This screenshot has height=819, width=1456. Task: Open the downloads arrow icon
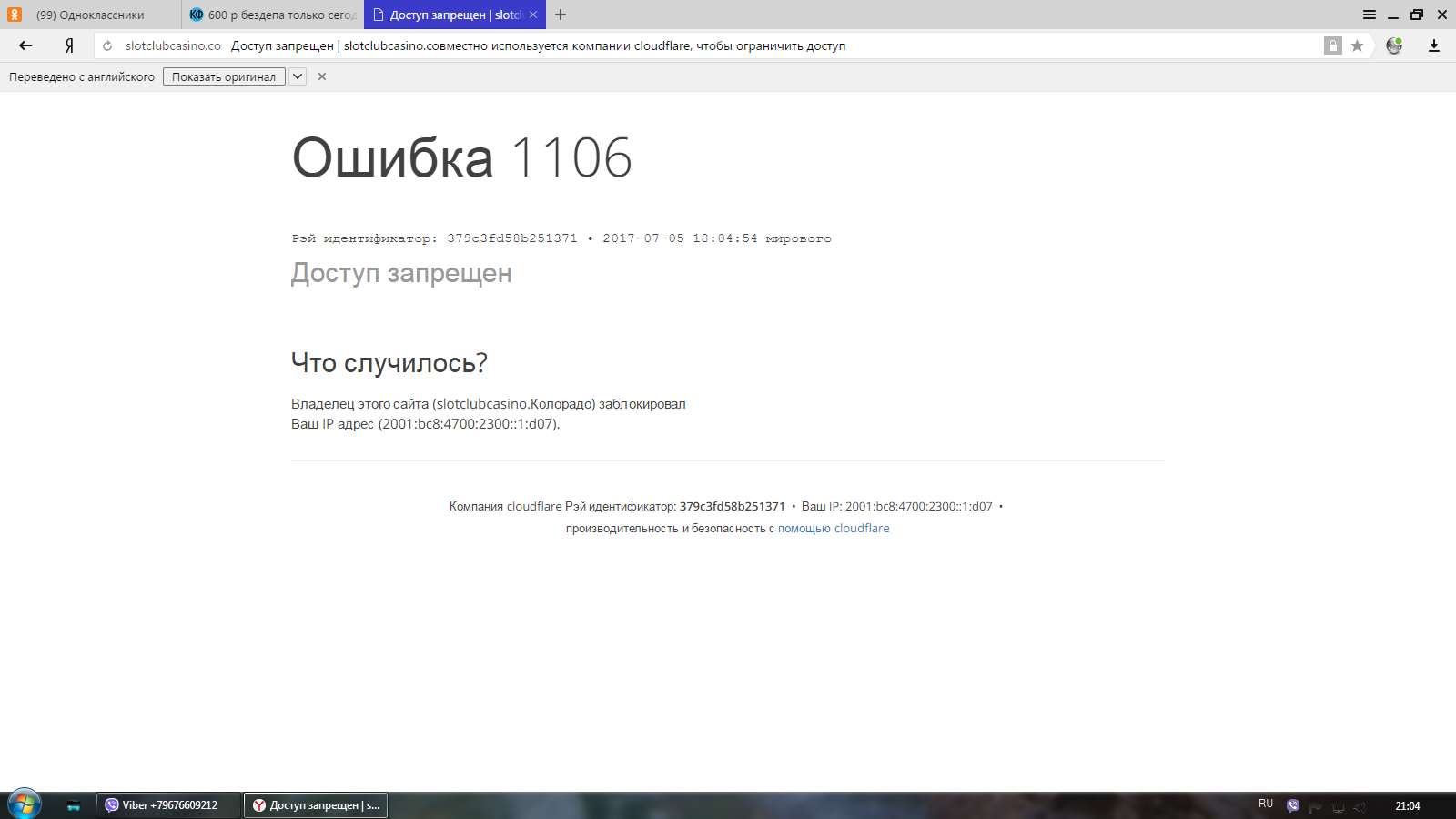coord(1434,45)
